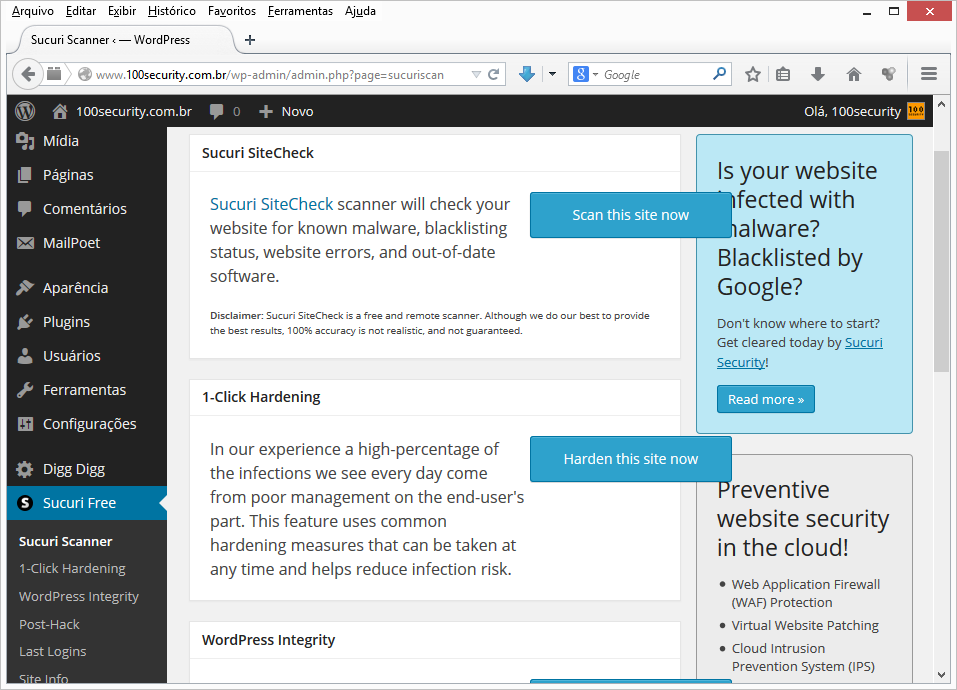Open the Ajuda menu
Screen dimensions: 957x690
pyautogui.click(x=360, y=11)
